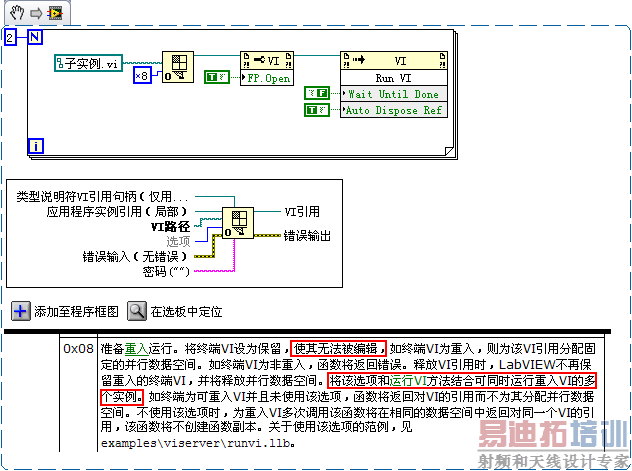Click the 应用程序实例引用（局部）label
The height and width of the screenshot is (471, 632).
[117, 212]
